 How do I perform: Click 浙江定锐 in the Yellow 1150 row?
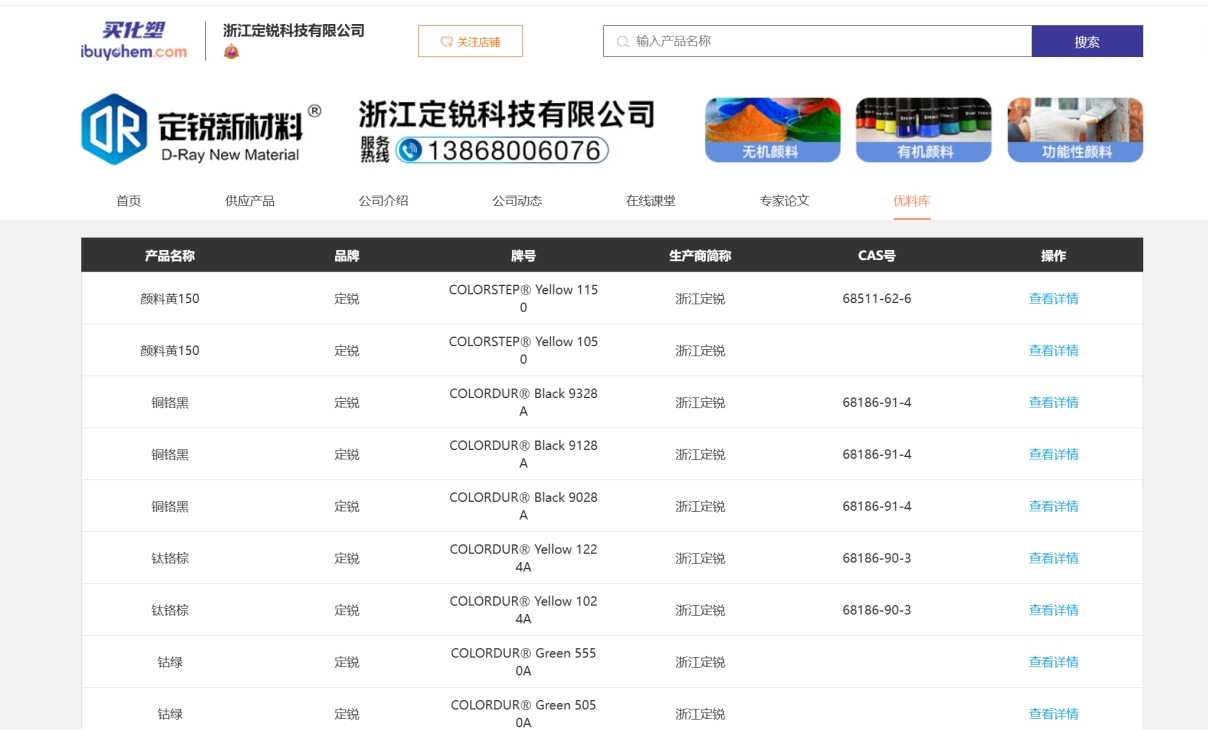(700, 298)
